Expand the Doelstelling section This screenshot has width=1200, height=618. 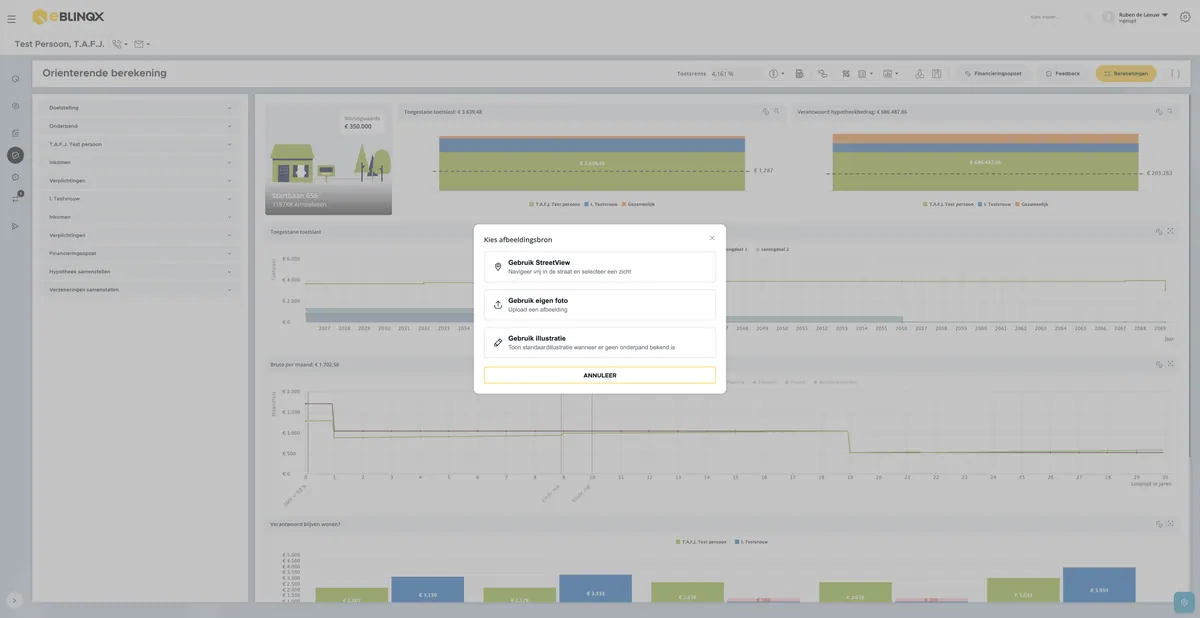(140, 108)
